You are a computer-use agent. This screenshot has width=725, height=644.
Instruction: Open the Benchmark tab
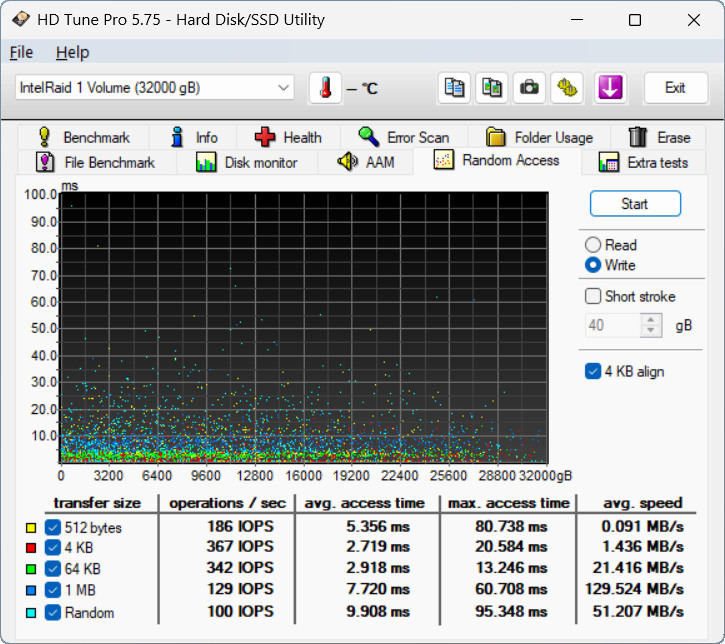84,137
